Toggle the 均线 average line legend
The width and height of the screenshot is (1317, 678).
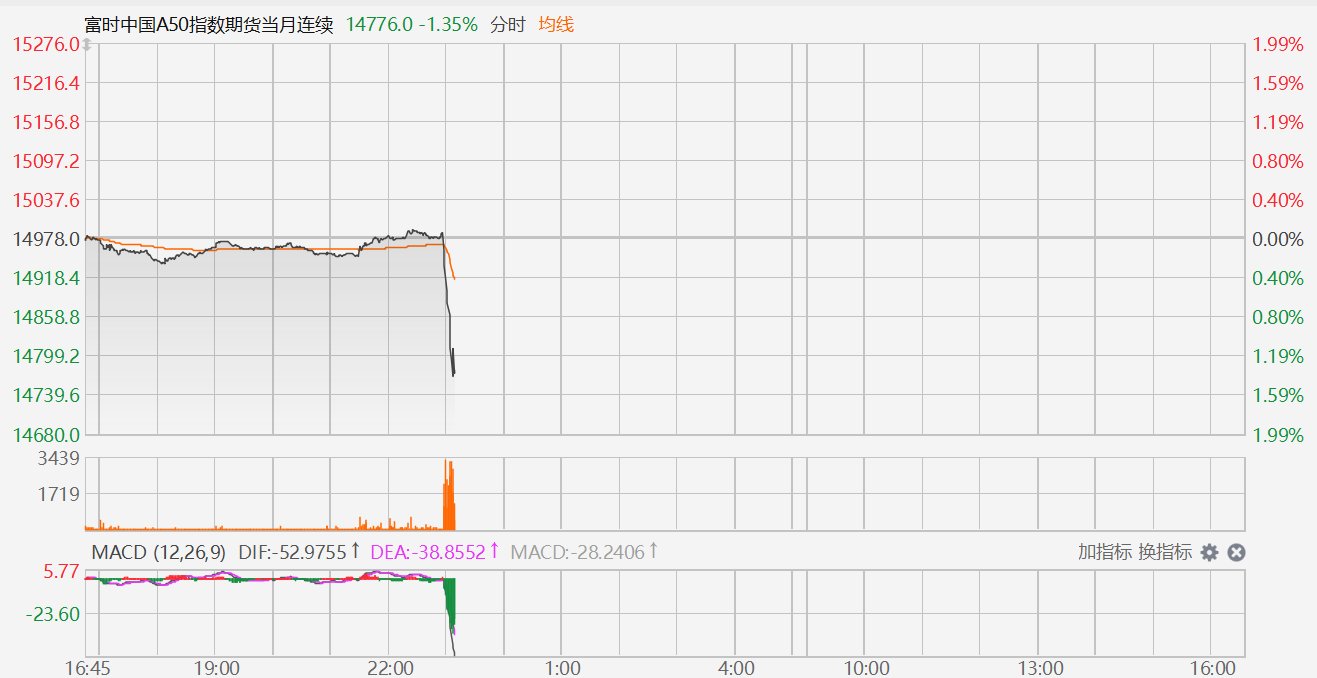pyautogui.click(x=556, y=24)
